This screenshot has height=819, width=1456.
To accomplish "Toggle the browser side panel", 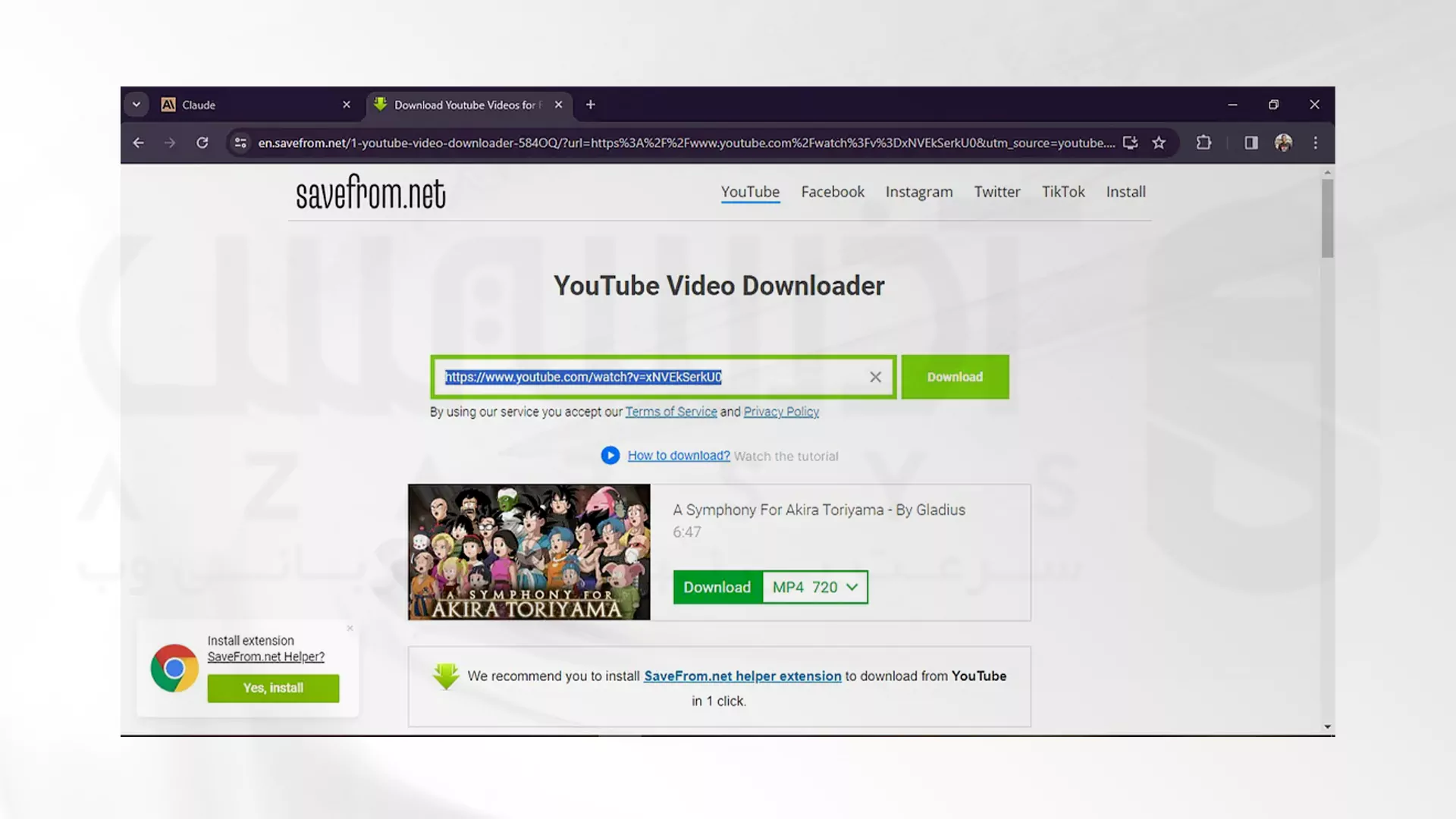I will [x=1251, y=143].
